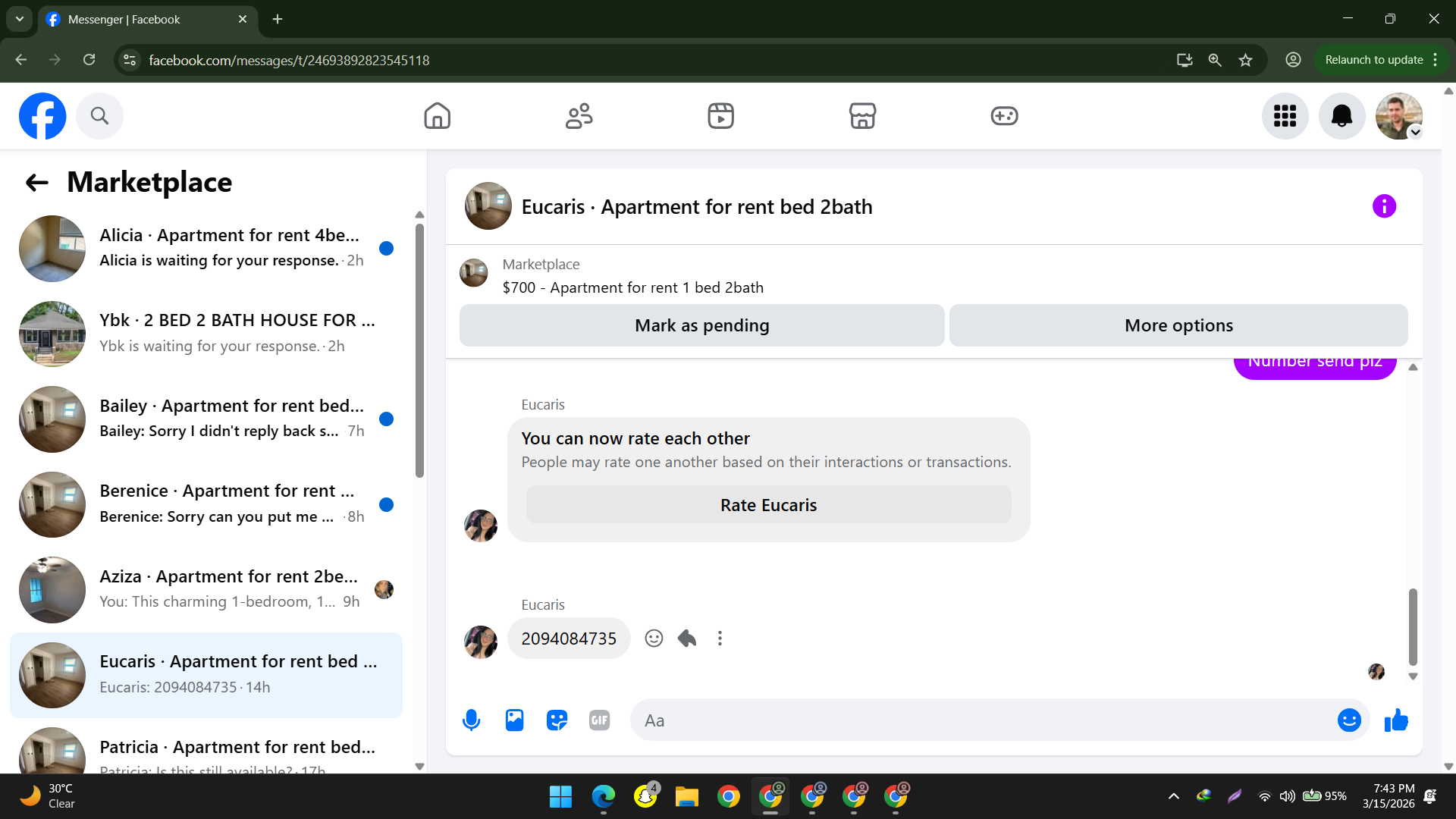Viewport: 1456px width, 819px height.
Task: Open the Gaming controller icon
Action: pos(1004,116)
